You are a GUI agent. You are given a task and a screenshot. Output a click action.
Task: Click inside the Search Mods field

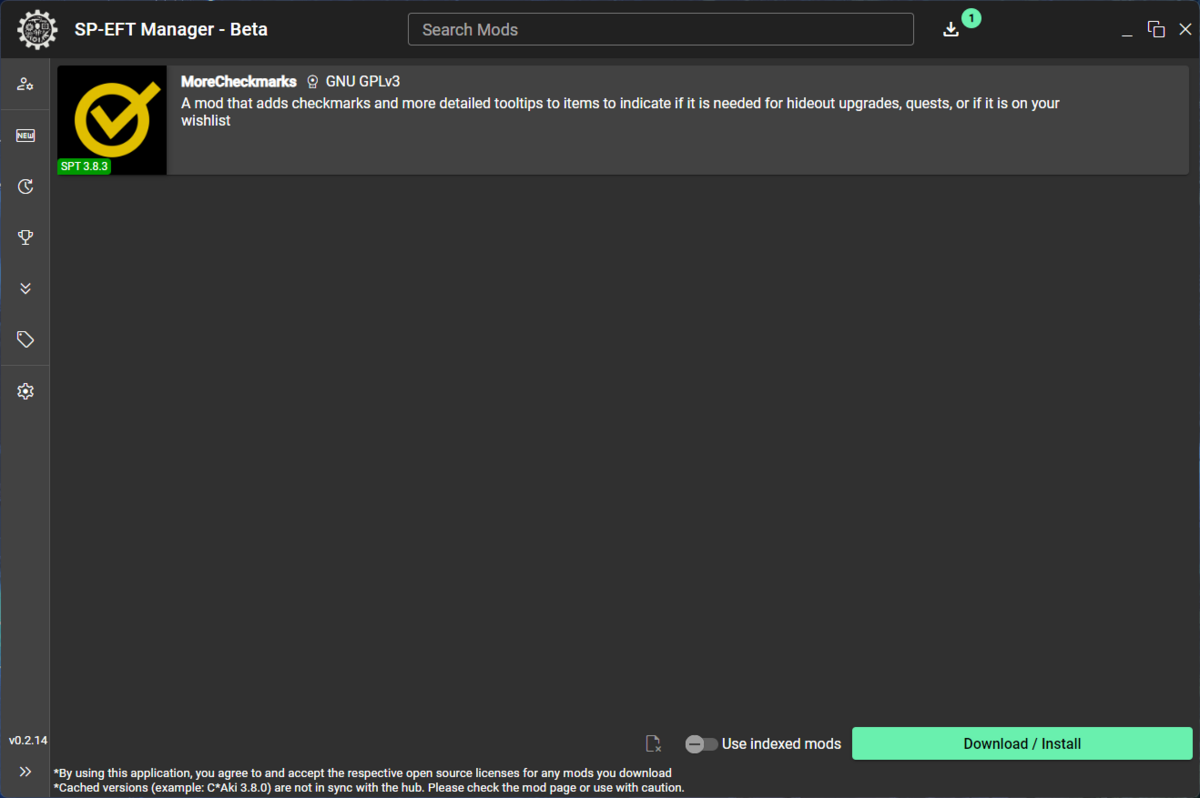[x=660, y=29]
